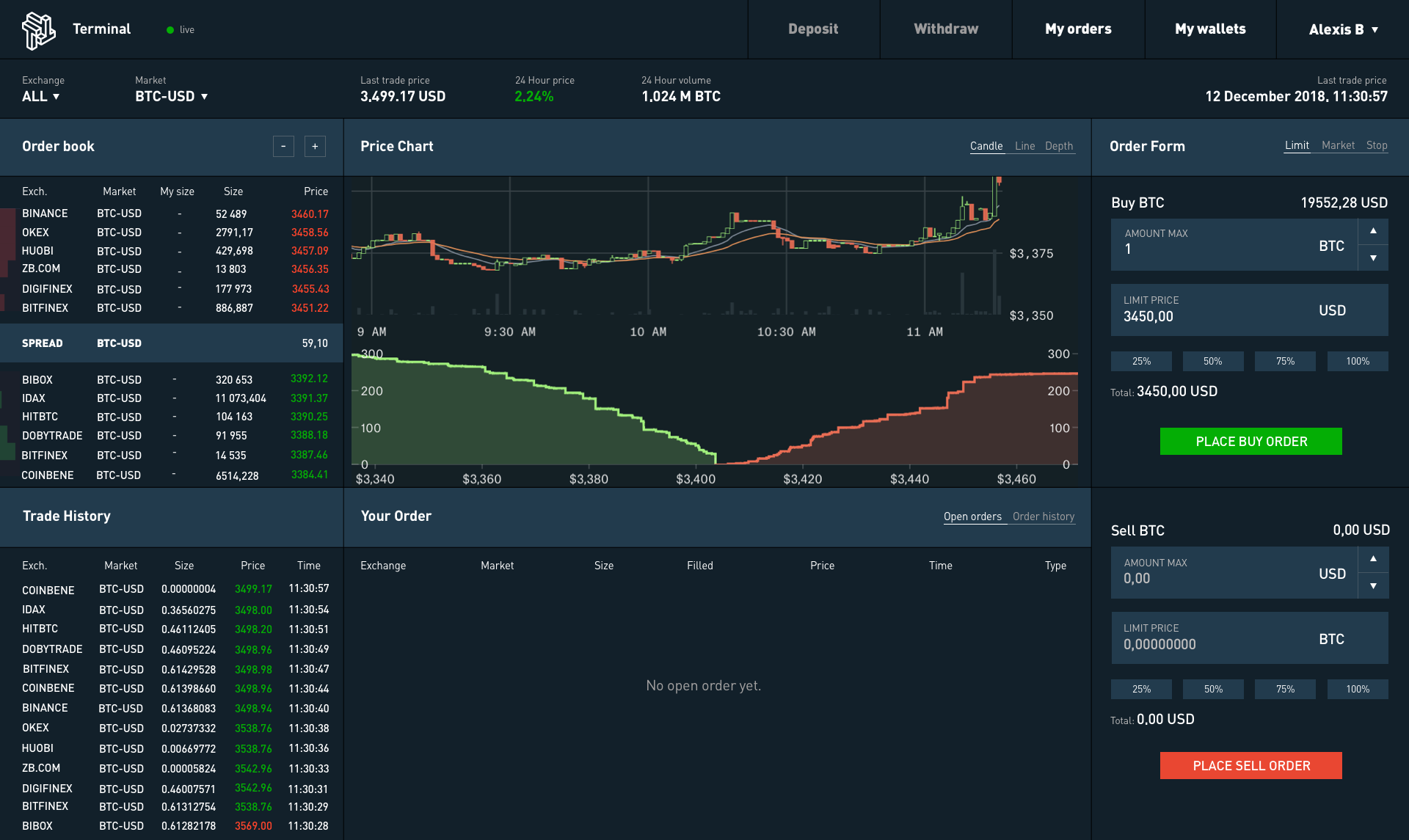Viewport: 1409px width, 840px height.
Task: Set buy amount to 50%
Action: pos(1213,361)
